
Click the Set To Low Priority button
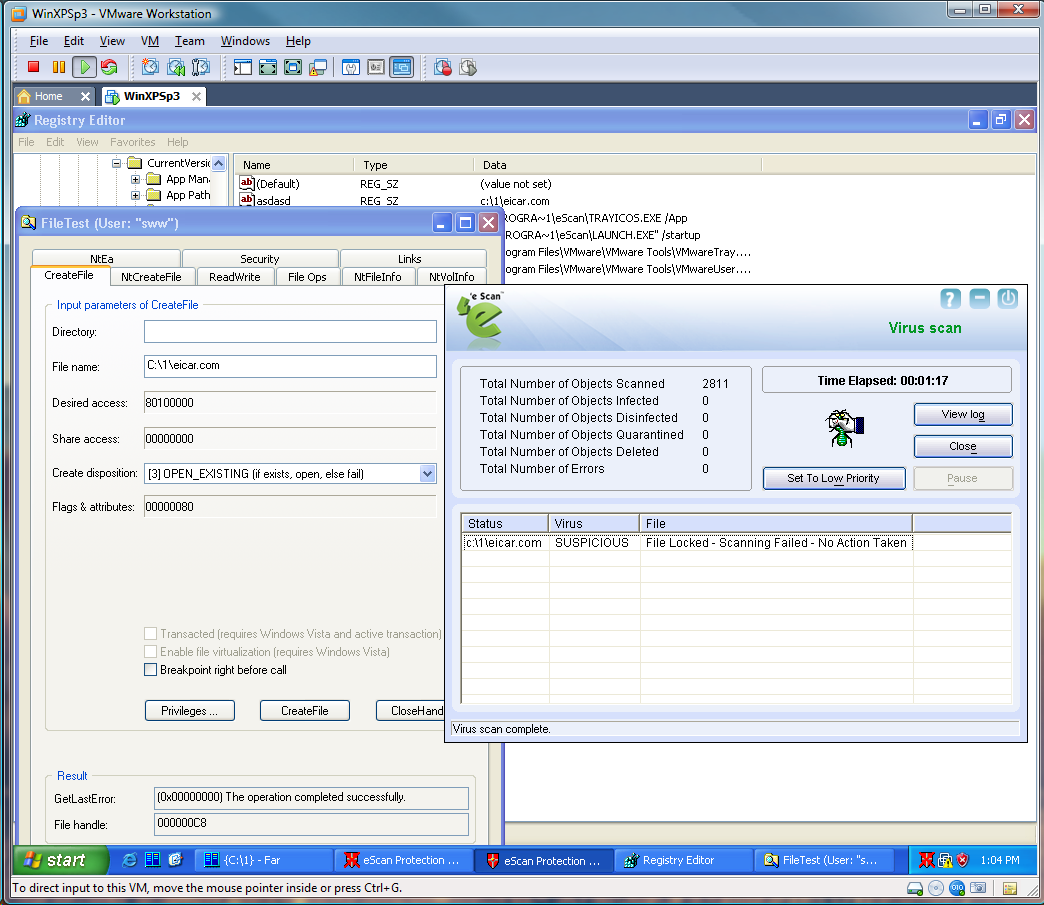pyautogui.click(x=833, y=478)
